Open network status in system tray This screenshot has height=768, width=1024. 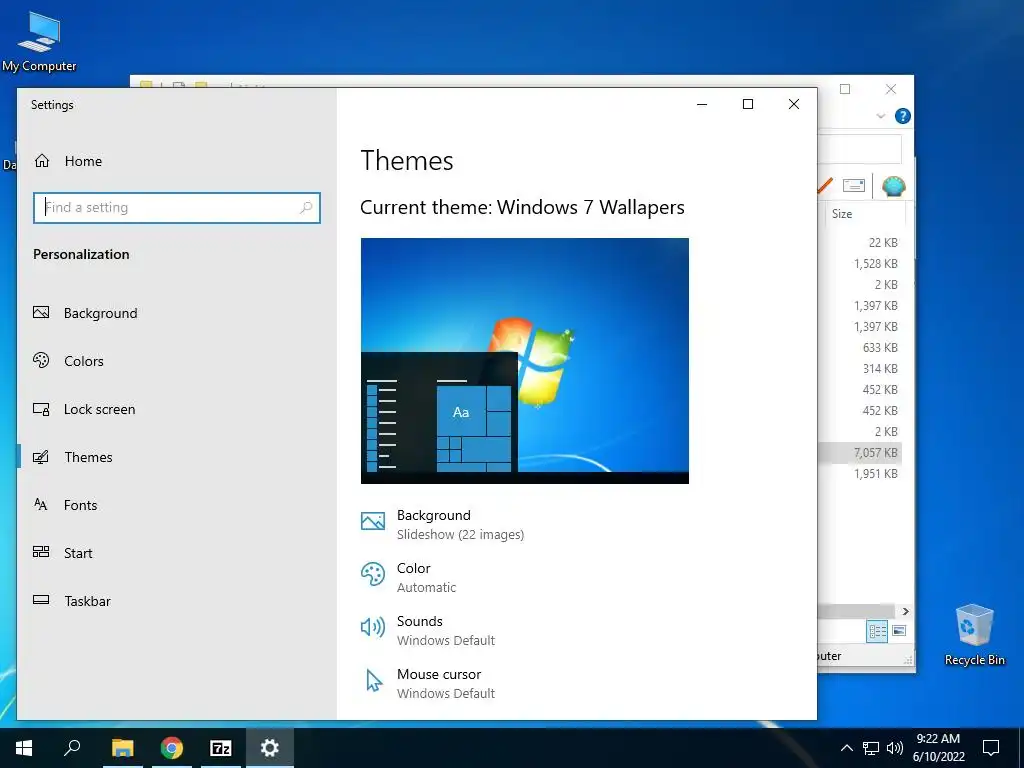click(x=871, y=748)
